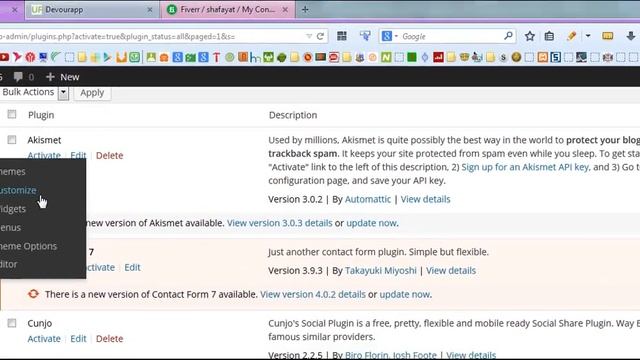Screen dimensions: 640x360
Task: Click the Description column header
Action: [x=293, y=115]
